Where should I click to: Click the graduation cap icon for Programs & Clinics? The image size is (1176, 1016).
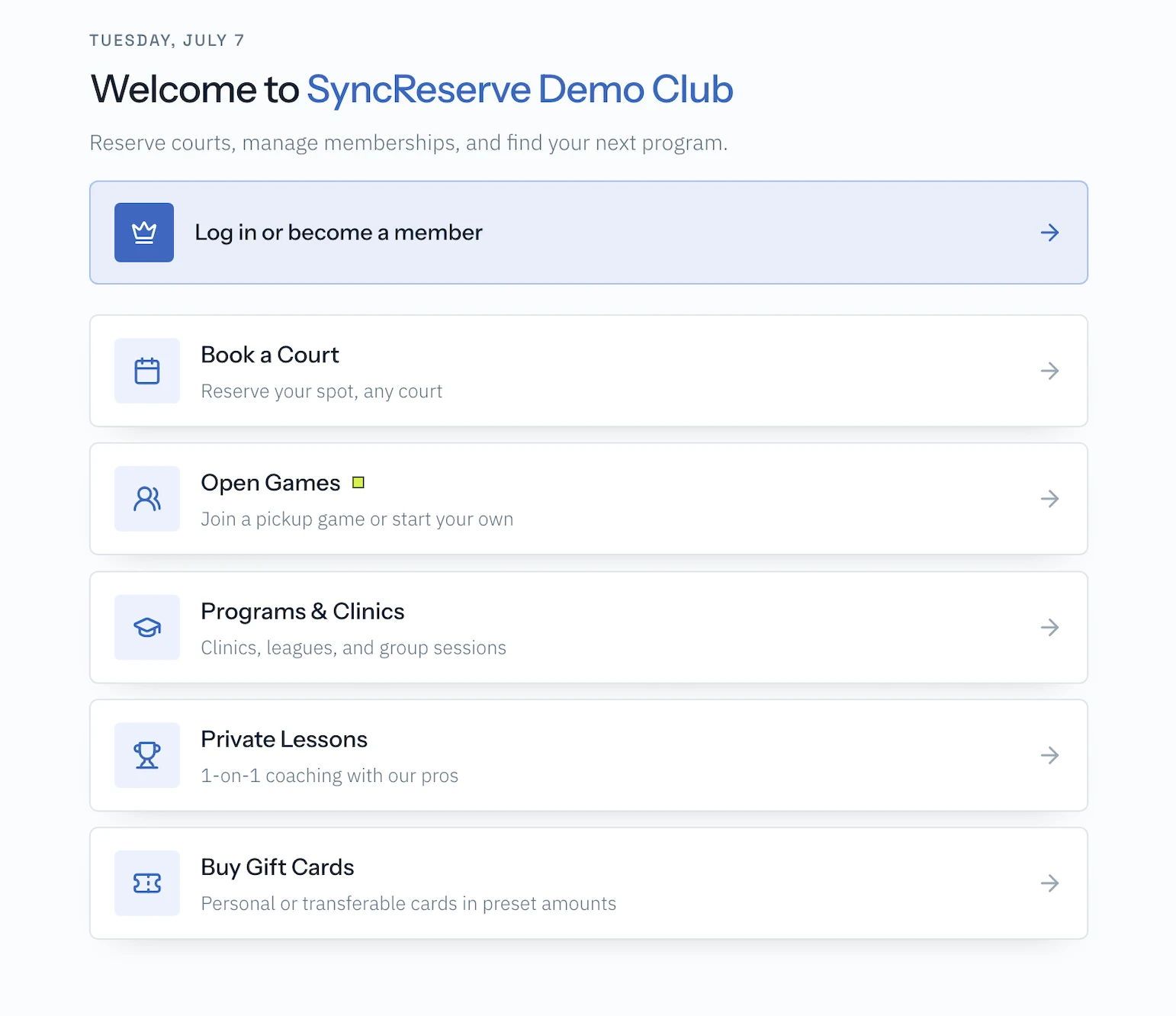tap(147, 627)
